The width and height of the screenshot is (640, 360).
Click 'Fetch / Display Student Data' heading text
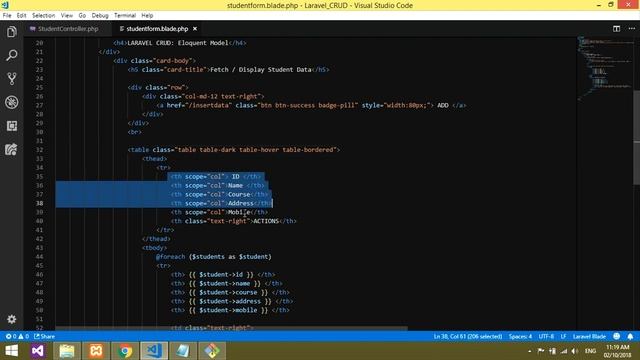260,70
